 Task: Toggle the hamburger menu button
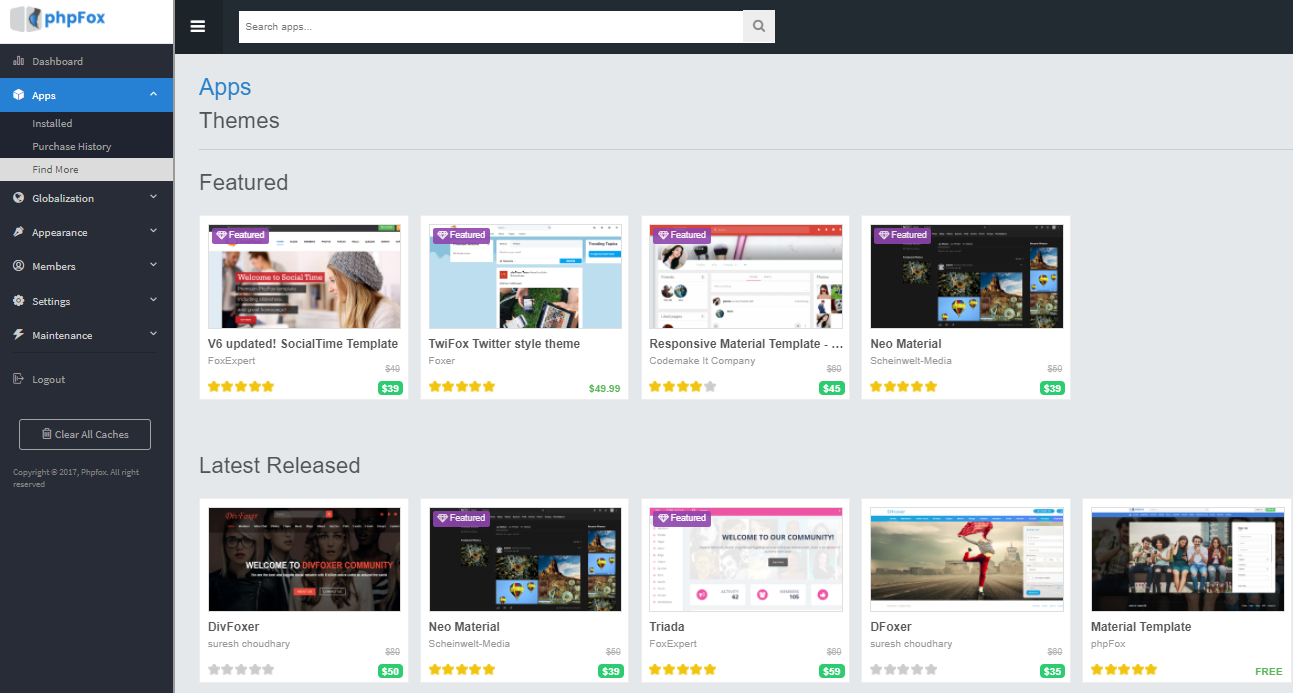tap(198, 26)
